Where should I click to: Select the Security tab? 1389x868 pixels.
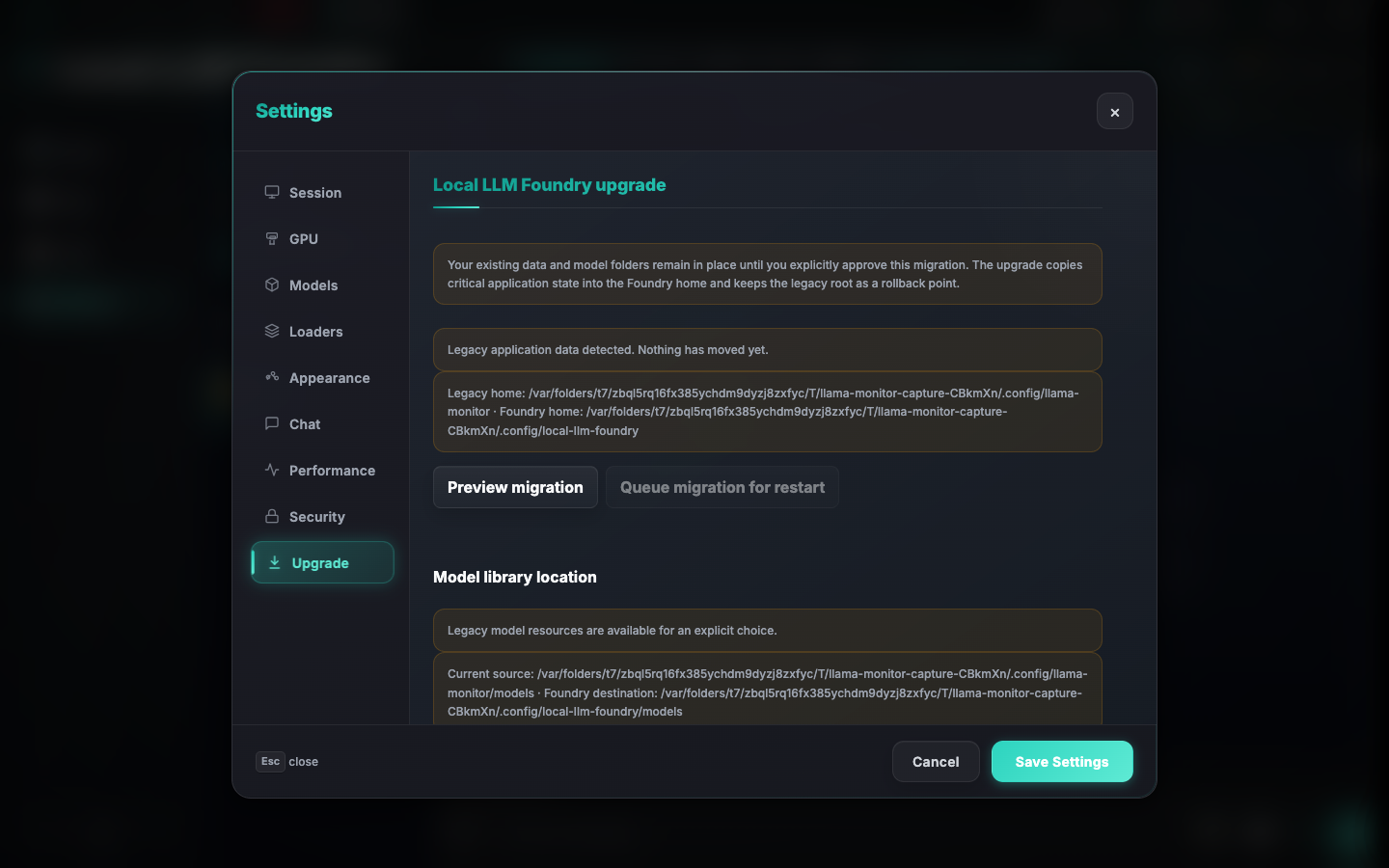pyautogui.click(x=322, y=517)
